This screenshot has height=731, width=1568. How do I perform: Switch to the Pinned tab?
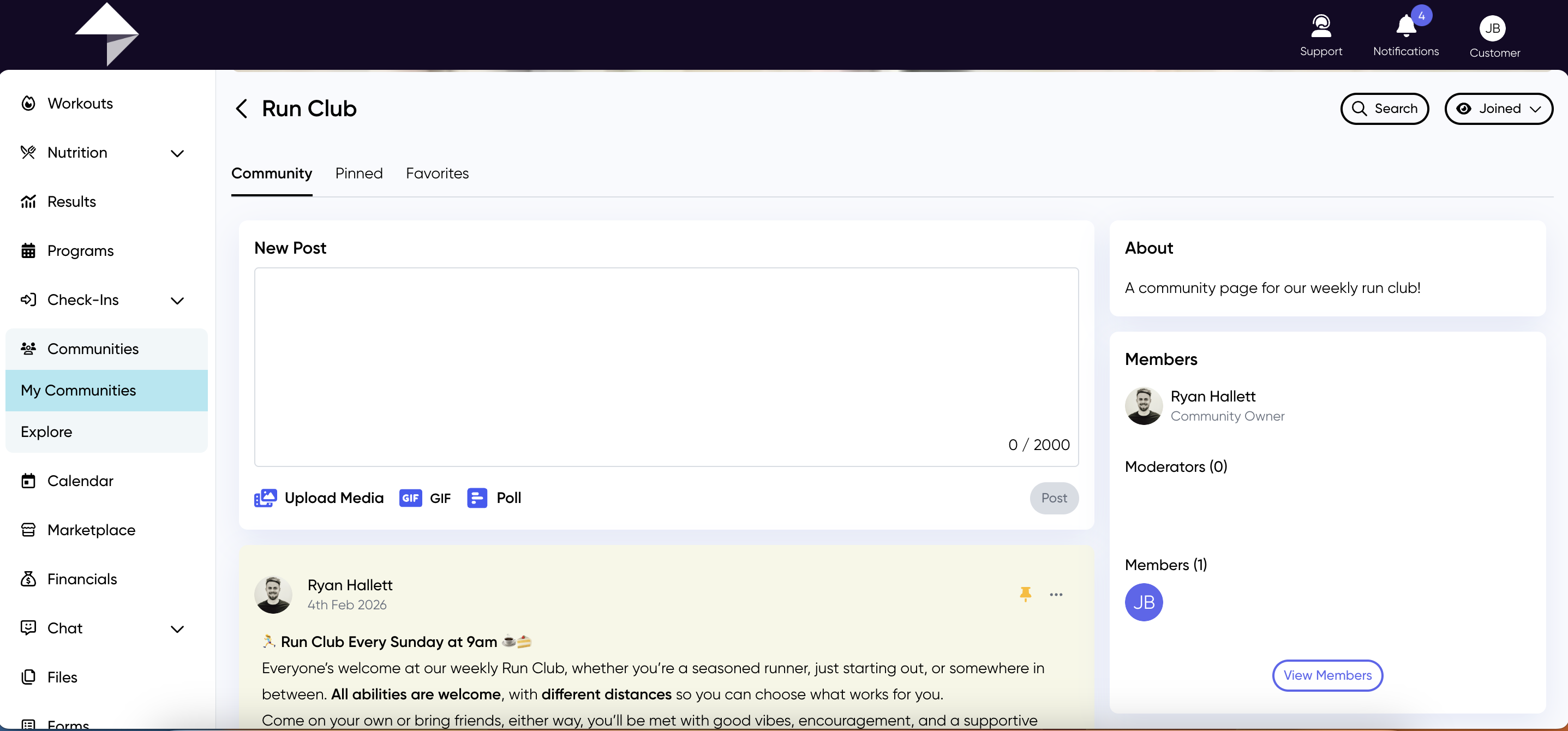click(x=359, y=173)
